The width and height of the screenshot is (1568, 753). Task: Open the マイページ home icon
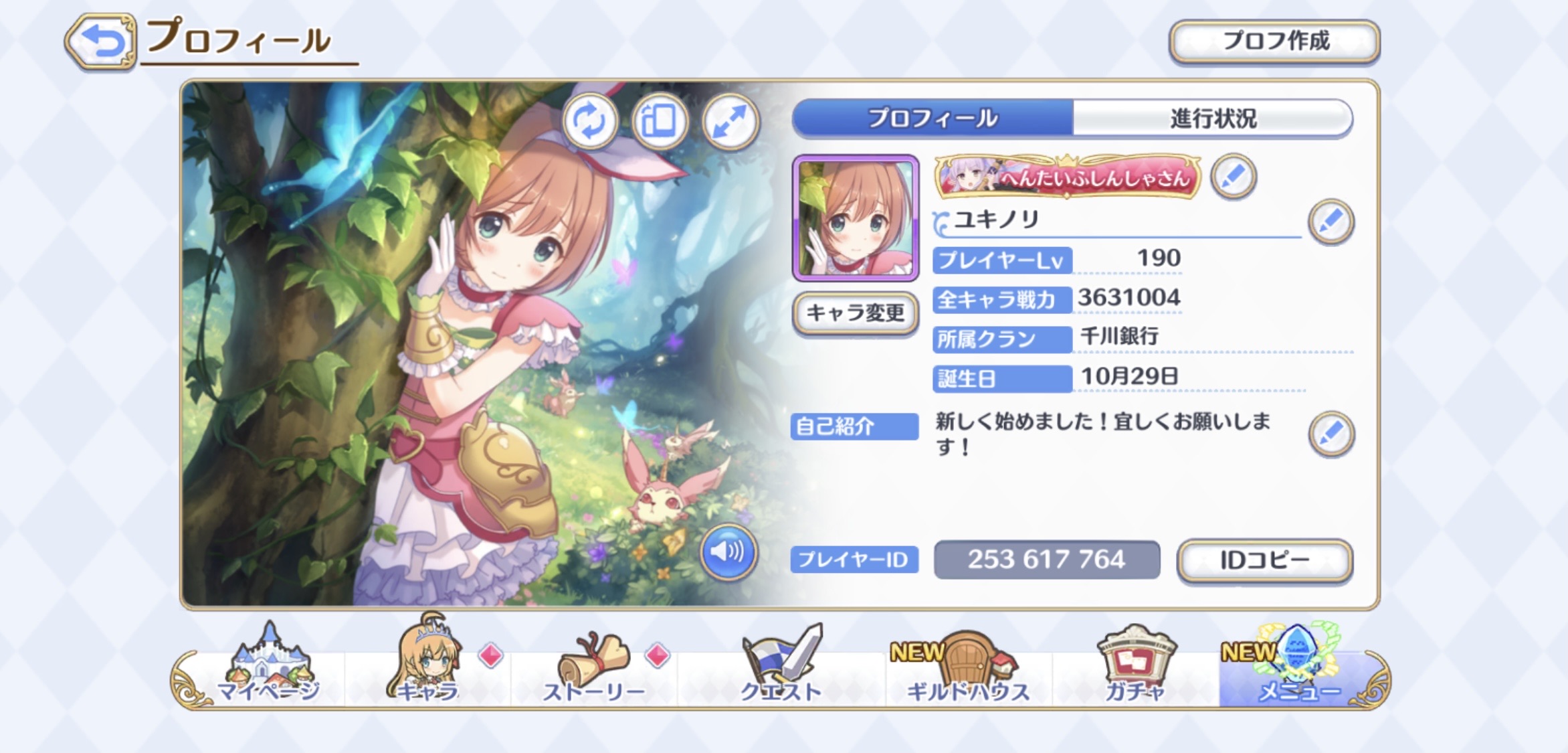(268, 665)
